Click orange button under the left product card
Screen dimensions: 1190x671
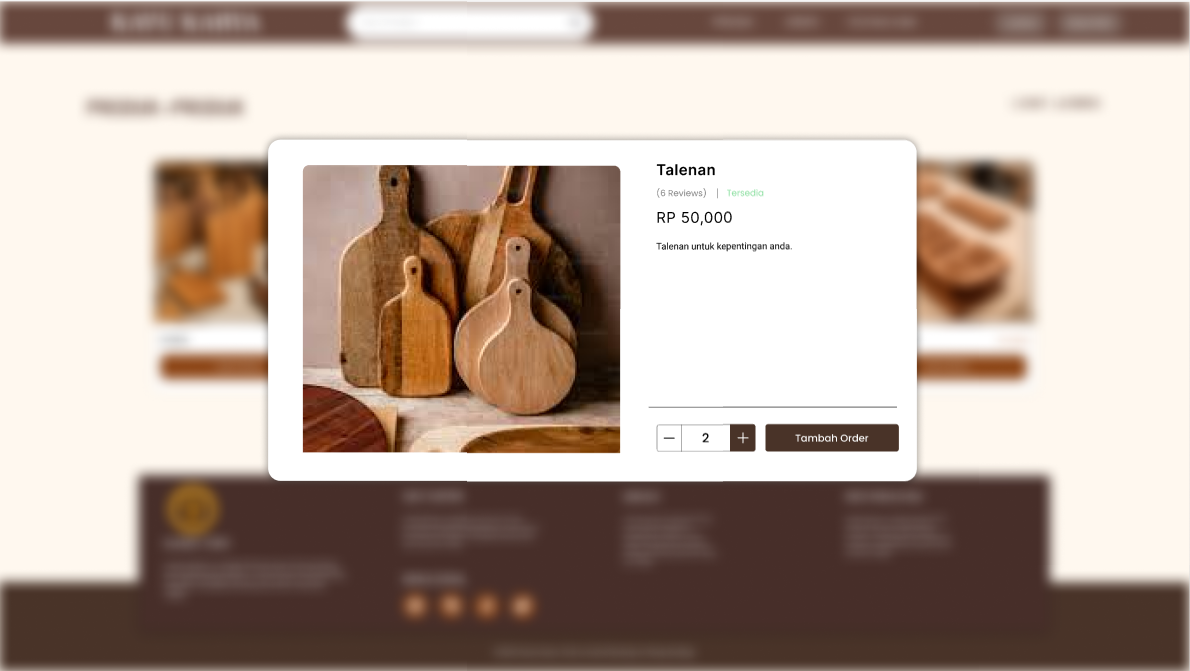(x=214, y=367)
